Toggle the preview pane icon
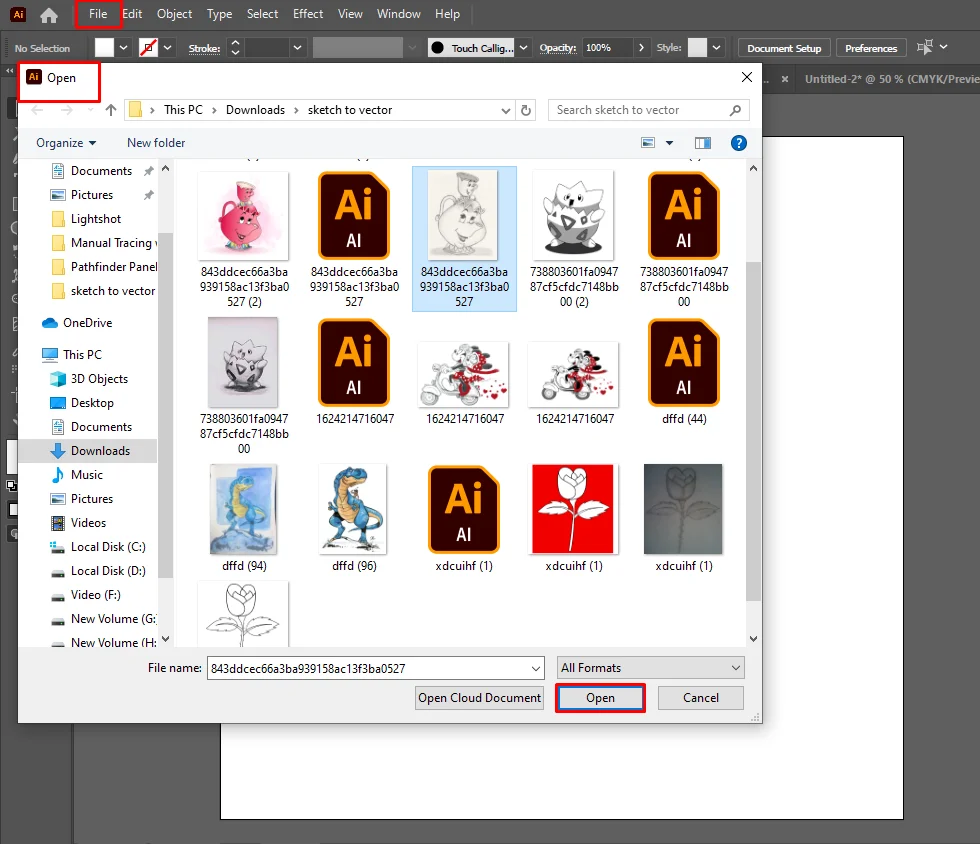The height and width of the screenshot is (844, 980). coord(703,143)
